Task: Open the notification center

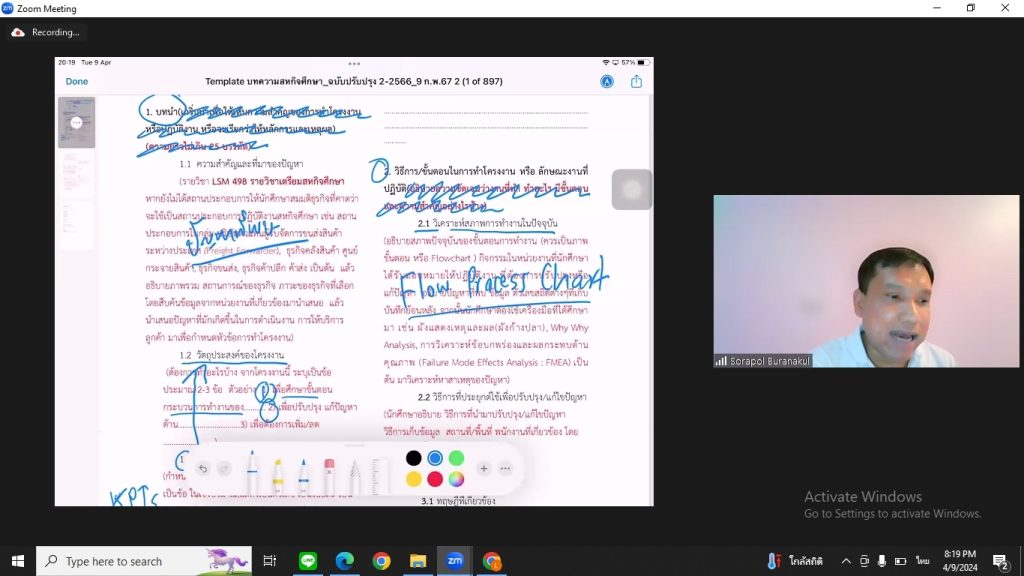Action: tap(1000, 561)
